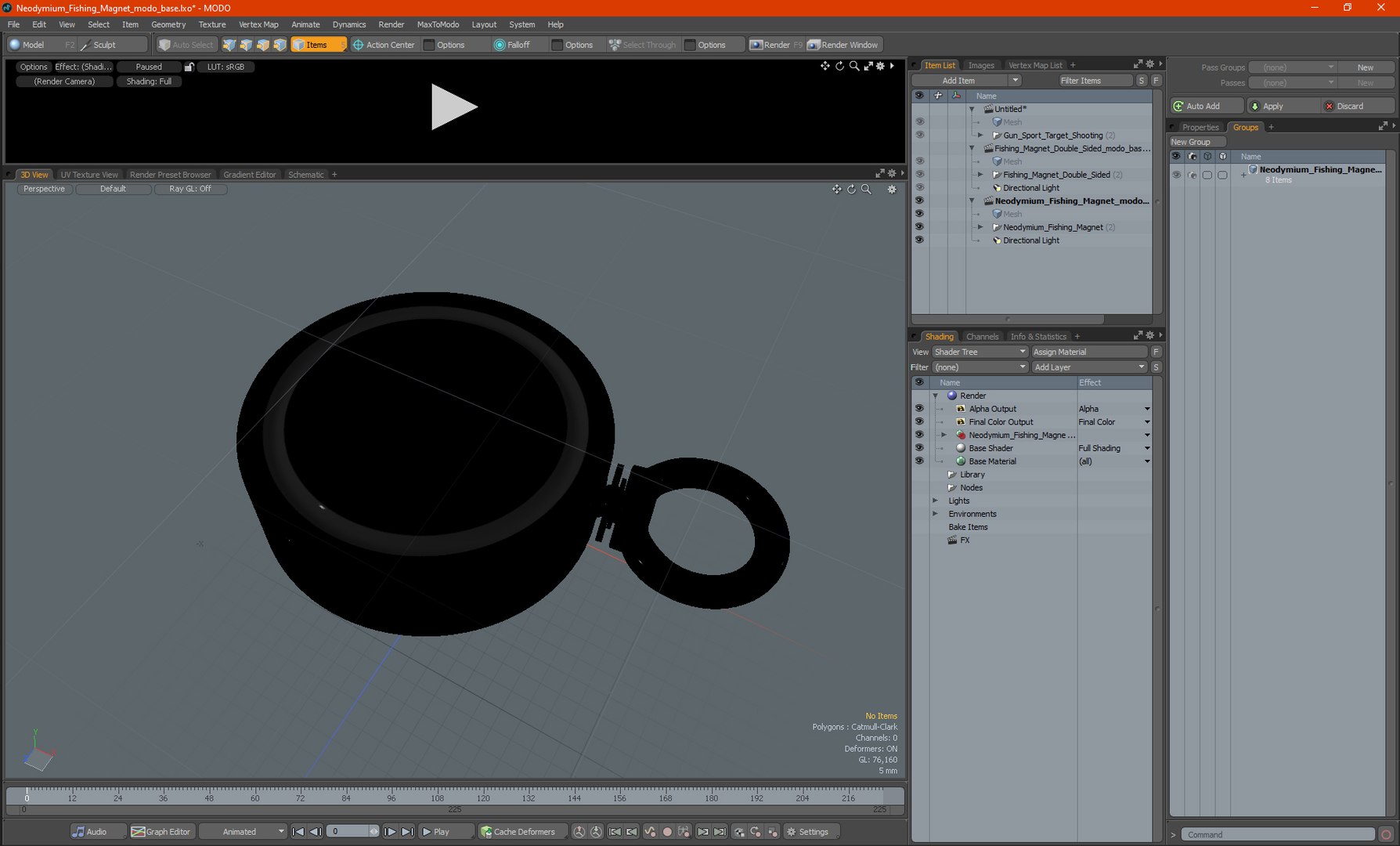1400x846 pixels.
Task: Click the Render F9 button
Action: pyautogui.click(x=775, y=45)
